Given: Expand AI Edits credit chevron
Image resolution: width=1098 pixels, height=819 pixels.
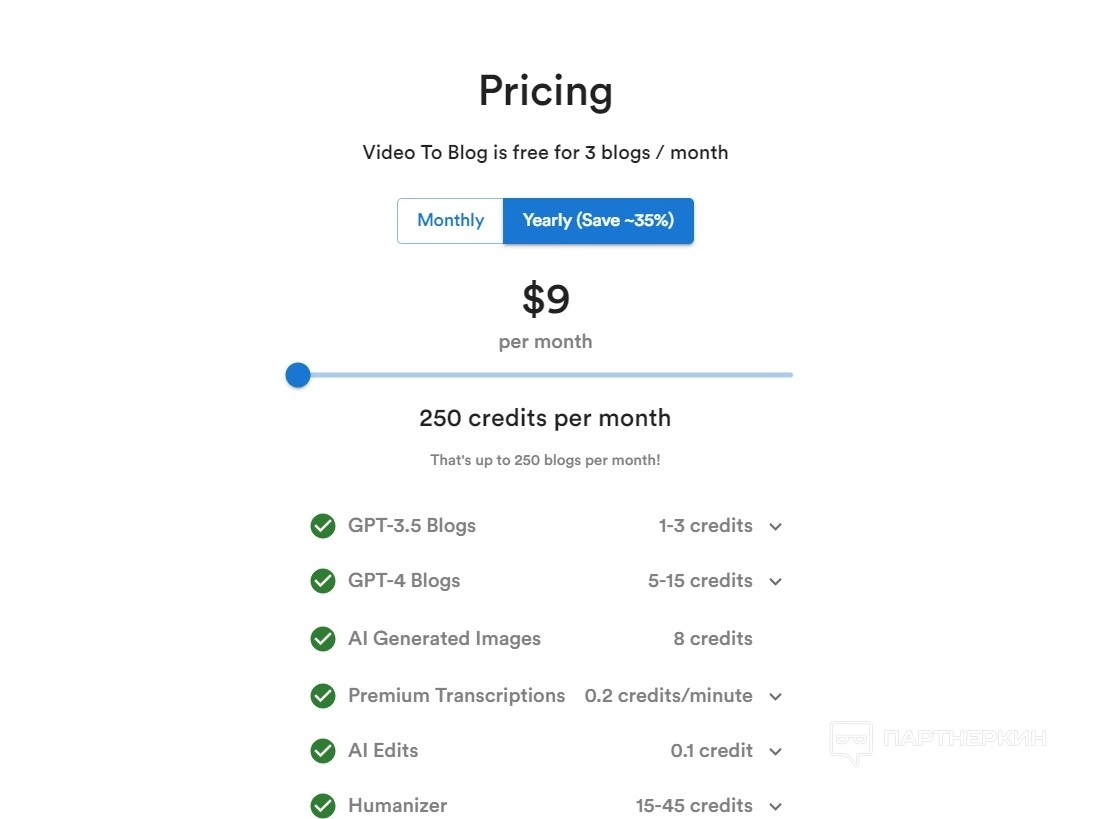Looking at the screenshot, I should [775, 752].
